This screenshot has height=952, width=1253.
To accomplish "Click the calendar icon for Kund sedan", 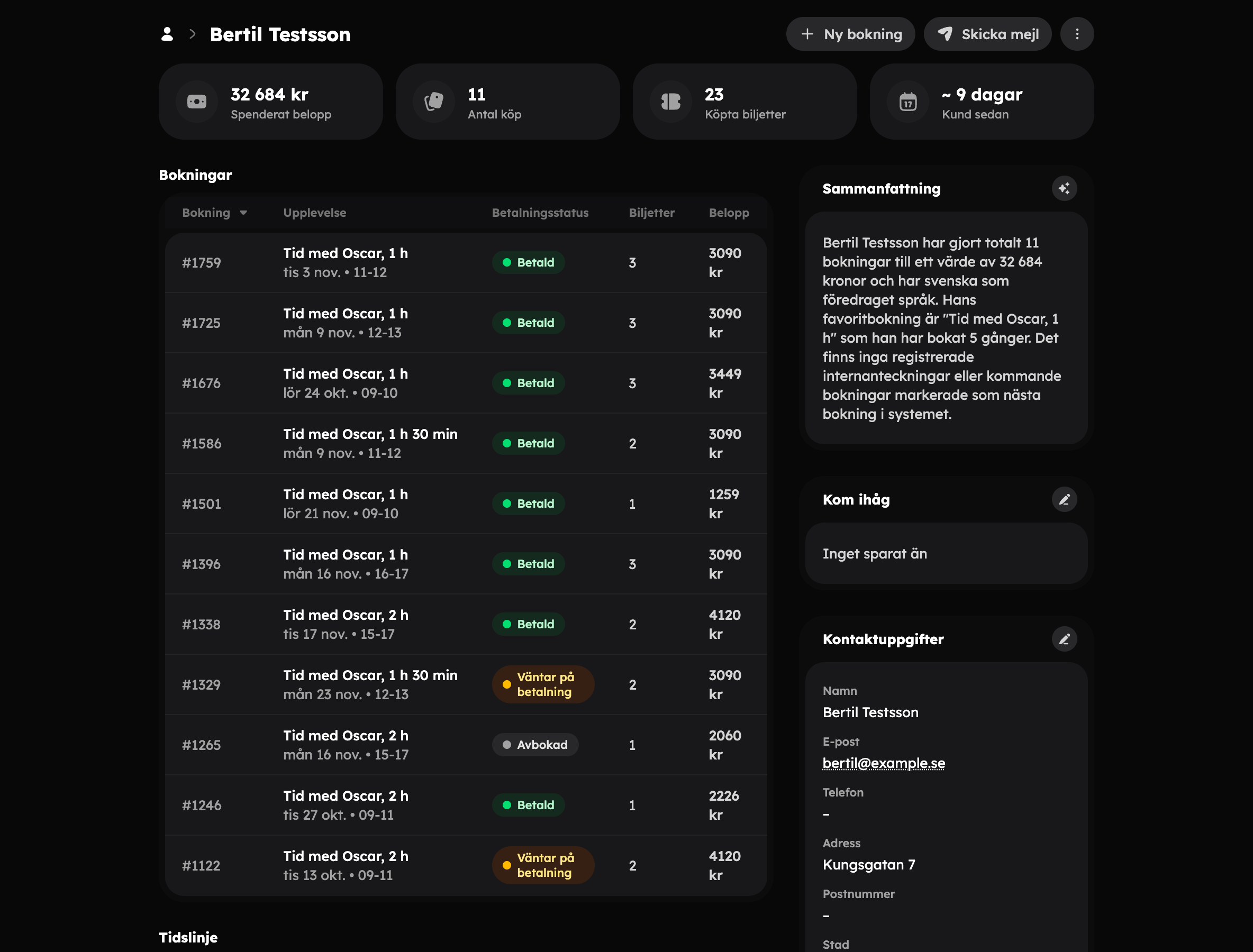I will click(x=907, y=102).
